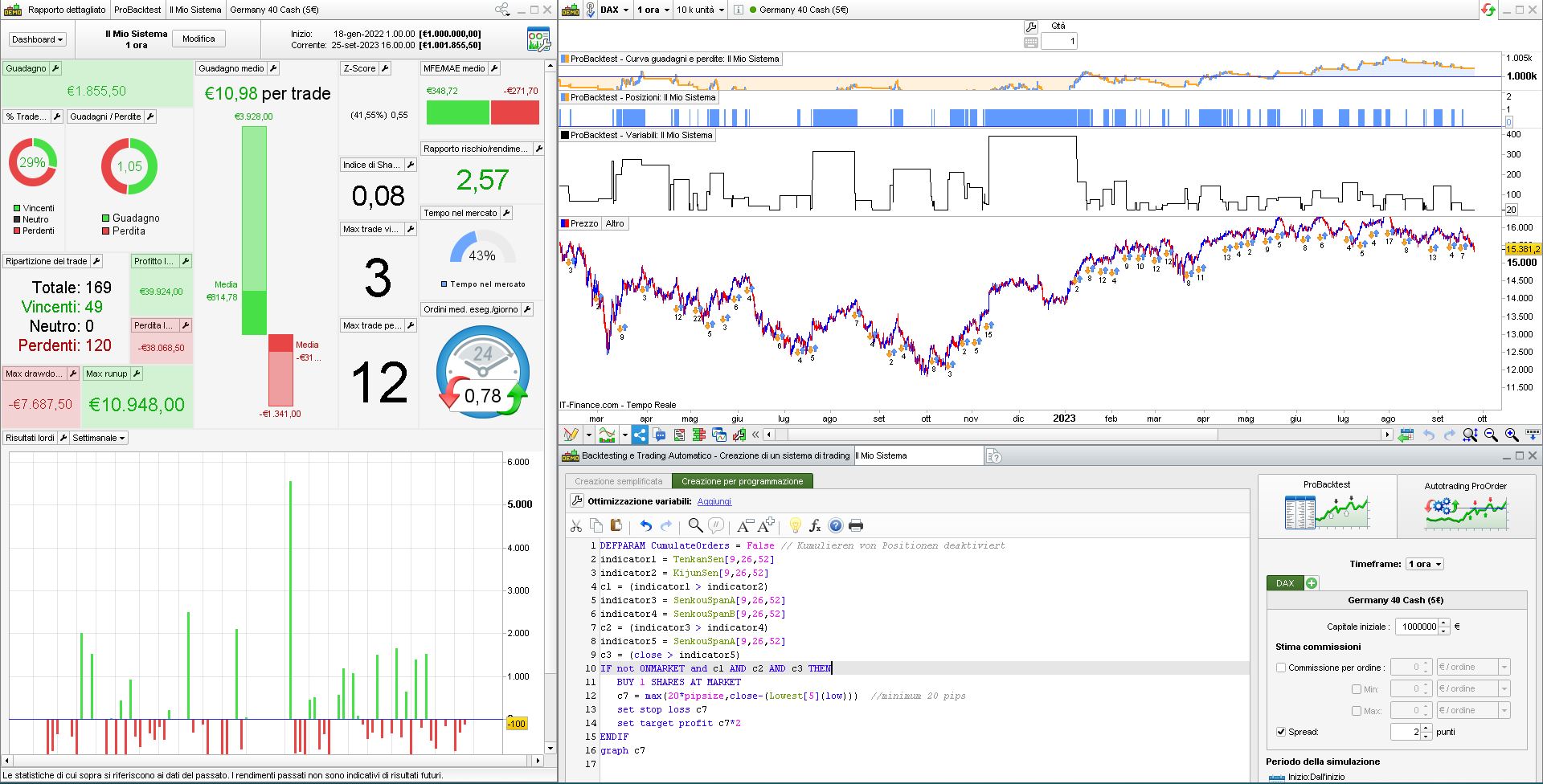
Task: Click the fx function library icon
Action: (x=815, y=525)
